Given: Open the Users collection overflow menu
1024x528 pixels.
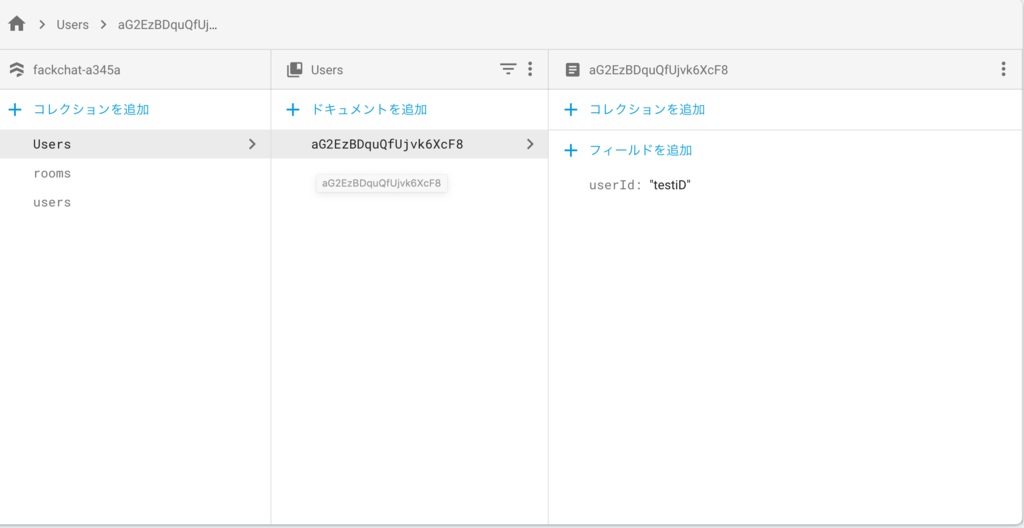Looking at the screenshot, I should click(530, 69).
